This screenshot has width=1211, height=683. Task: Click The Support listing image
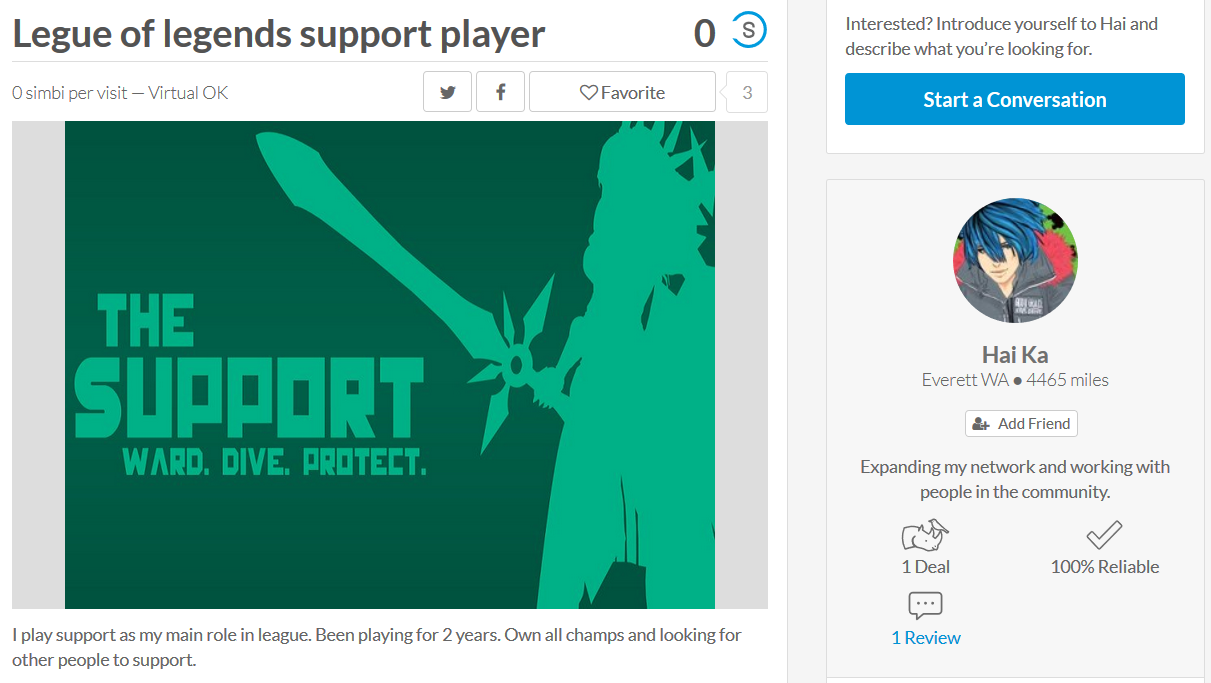(x=390, y=365)
